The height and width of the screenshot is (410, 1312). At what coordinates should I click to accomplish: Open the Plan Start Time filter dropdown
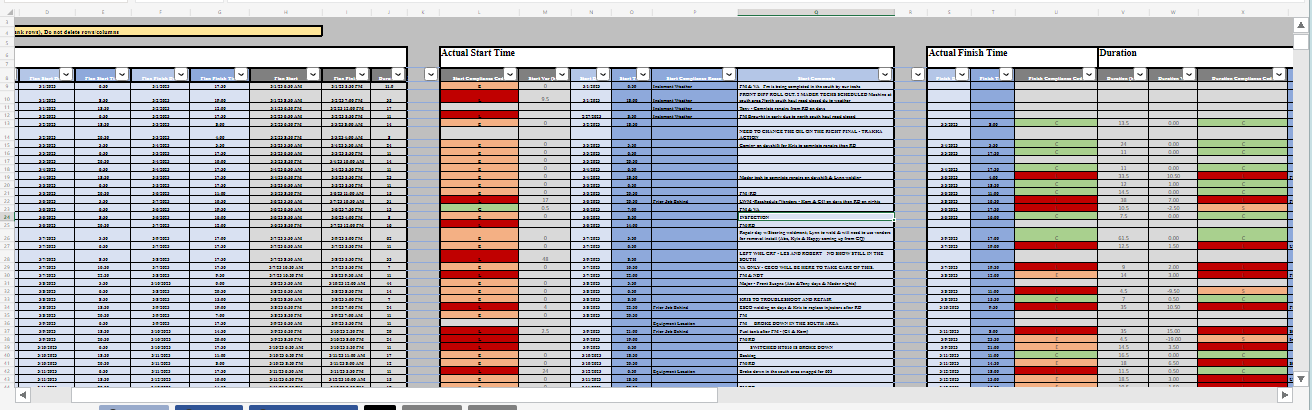123,74
